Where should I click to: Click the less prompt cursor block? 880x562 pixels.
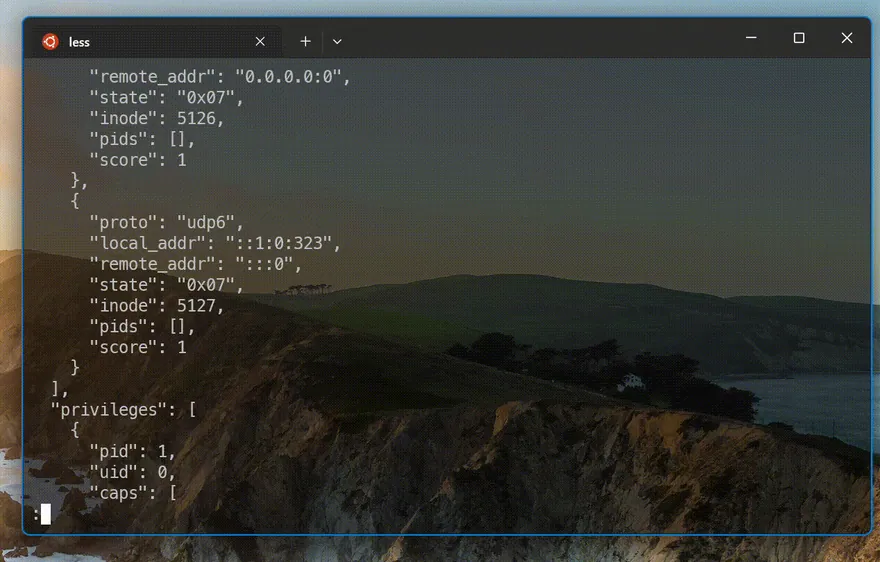[46, 514]
